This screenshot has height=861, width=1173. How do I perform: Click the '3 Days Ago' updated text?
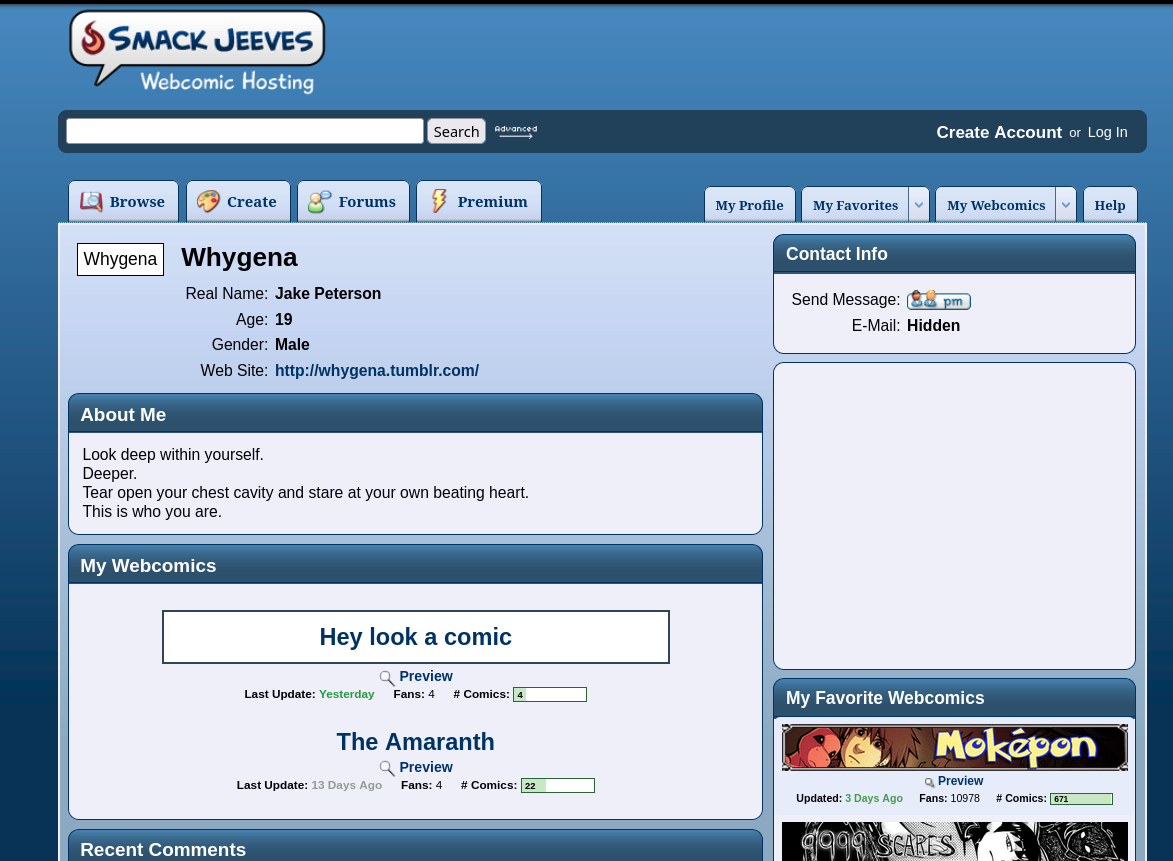(874, 799)
